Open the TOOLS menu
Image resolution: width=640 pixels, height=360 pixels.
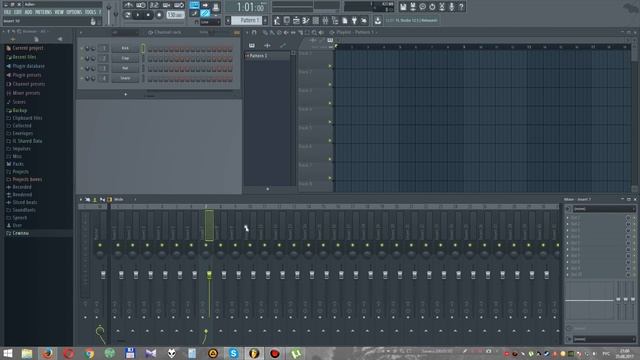[91, 12]
